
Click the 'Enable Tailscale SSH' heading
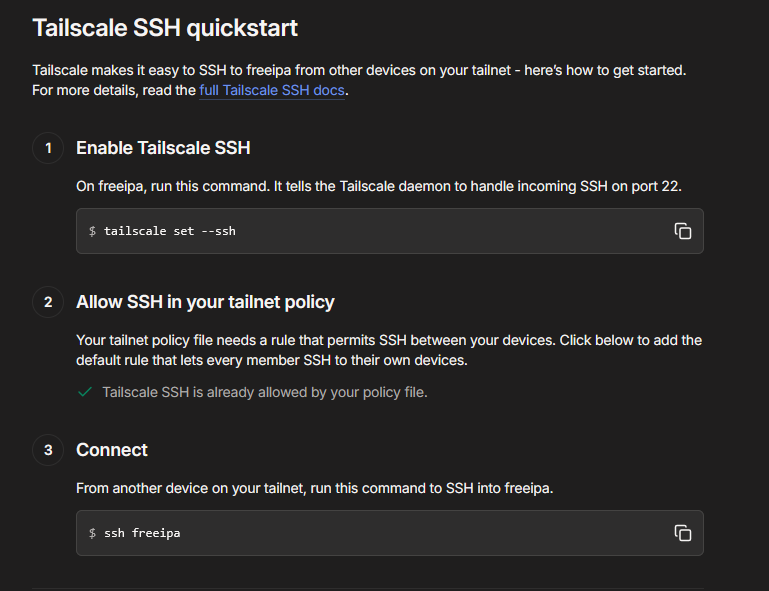coord(163,148)
